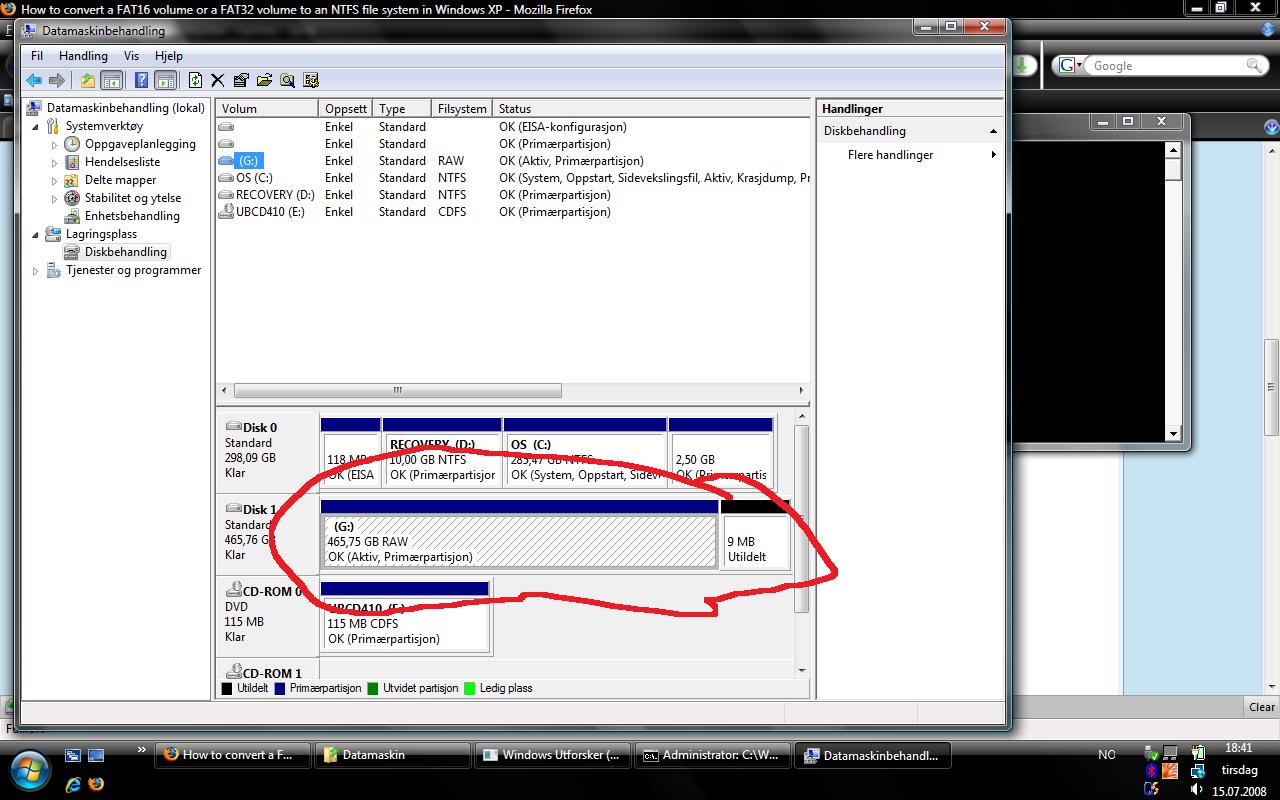Click the black Utildelt legend swatch
The height and width of the screenshot is (800, 1280).
point(227,688)
